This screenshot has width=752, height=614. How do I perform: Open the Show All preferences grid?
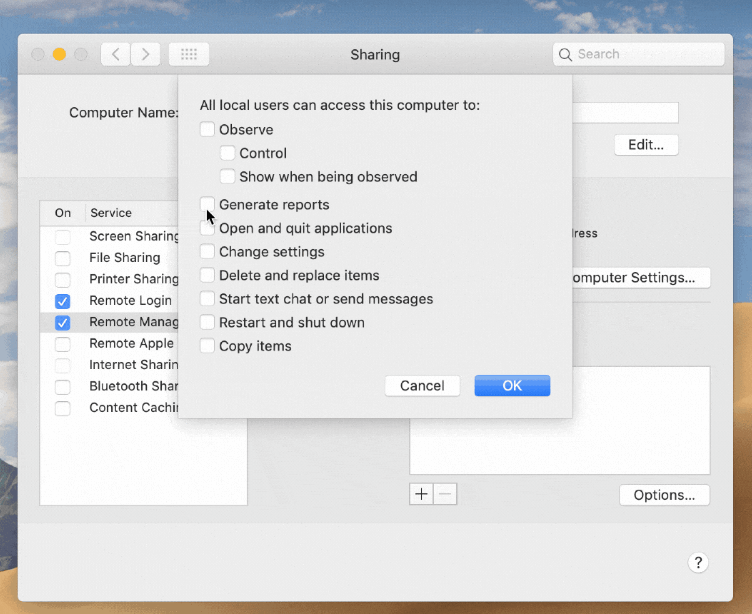point(189,54)
